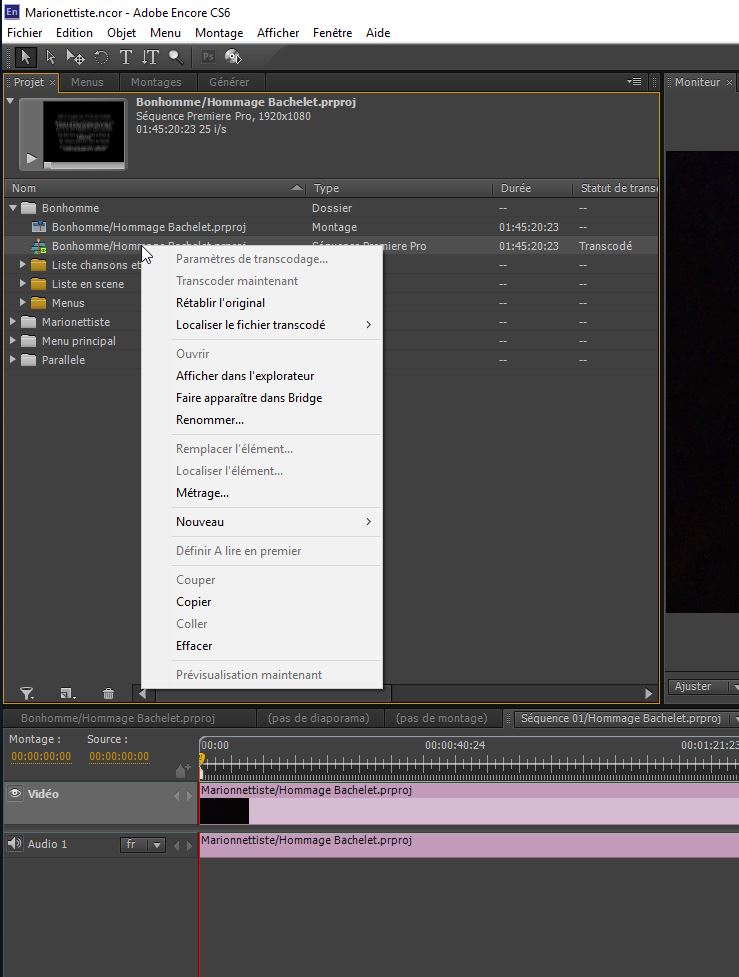Open the Project panel flyout menu

pyautogui.click(x=634, y=82)
